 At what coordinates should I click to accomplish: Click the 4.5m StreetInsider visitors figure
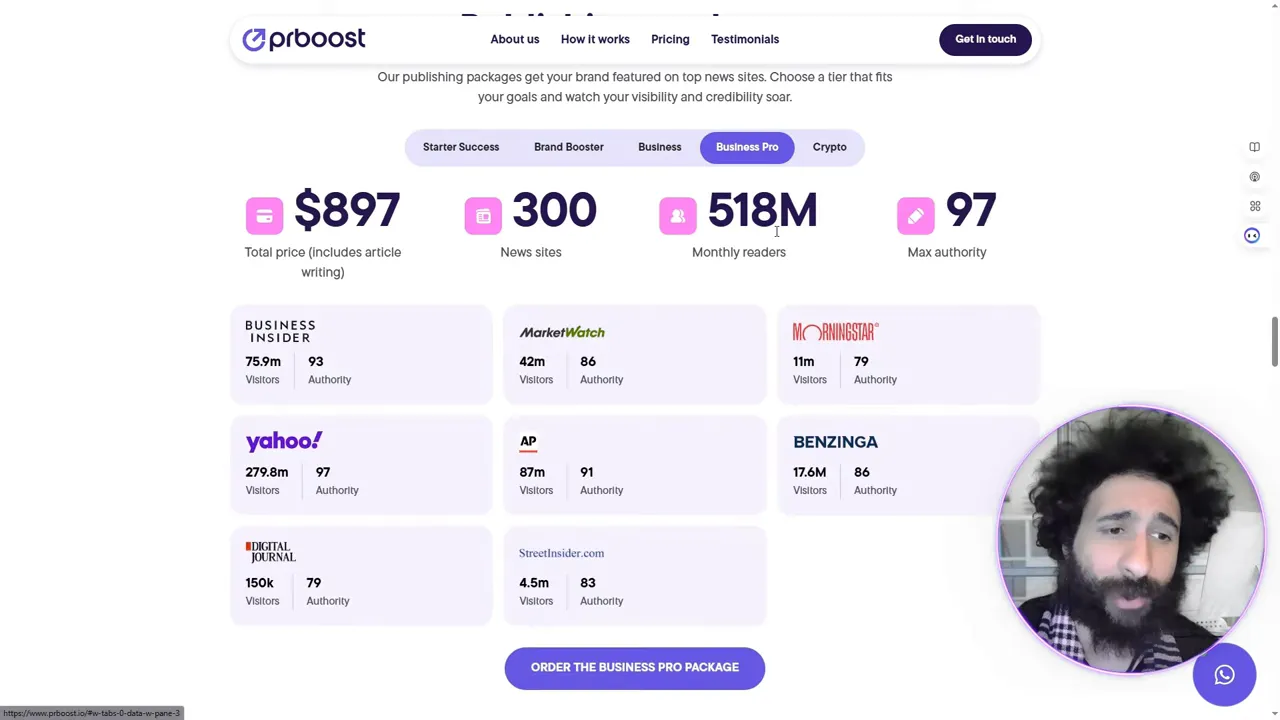[x=534, y=583]
